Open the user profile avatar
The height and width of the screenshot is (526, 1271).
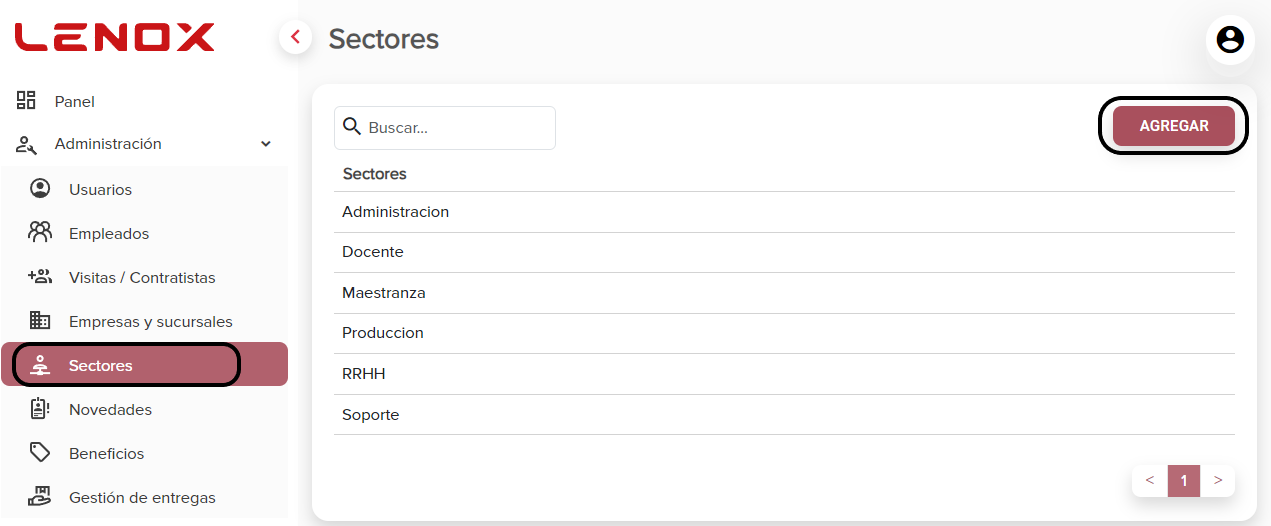pos(1230,40)
